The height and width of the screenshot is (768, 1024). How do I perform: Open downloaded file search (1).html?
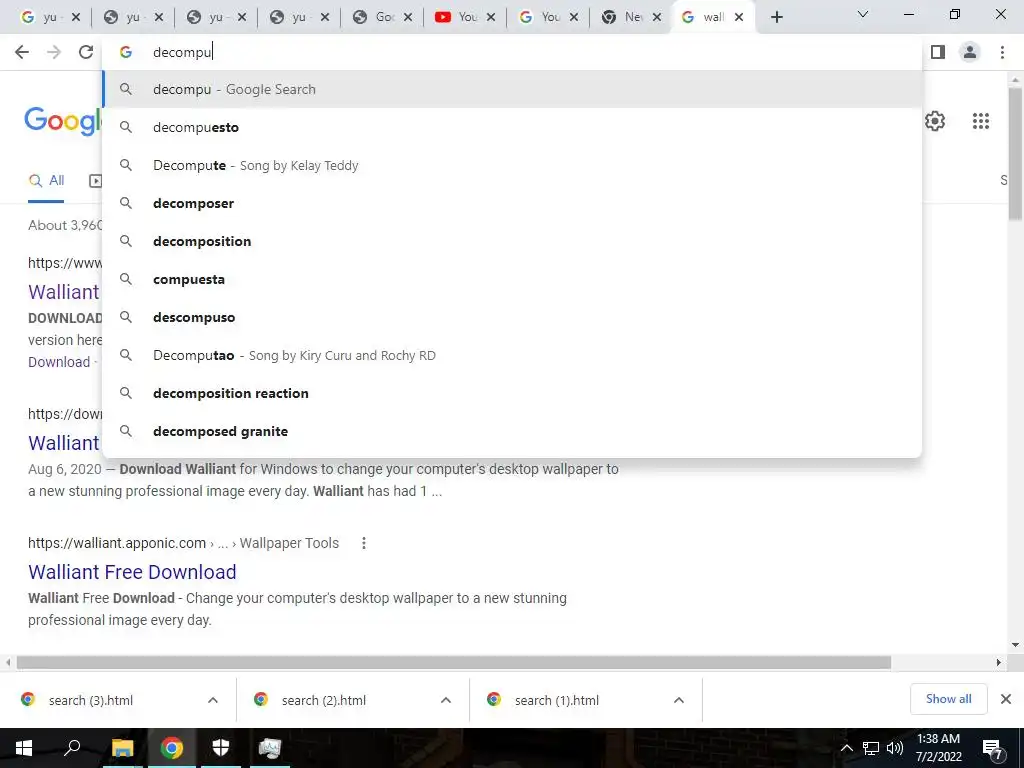[x=557, y=700]
